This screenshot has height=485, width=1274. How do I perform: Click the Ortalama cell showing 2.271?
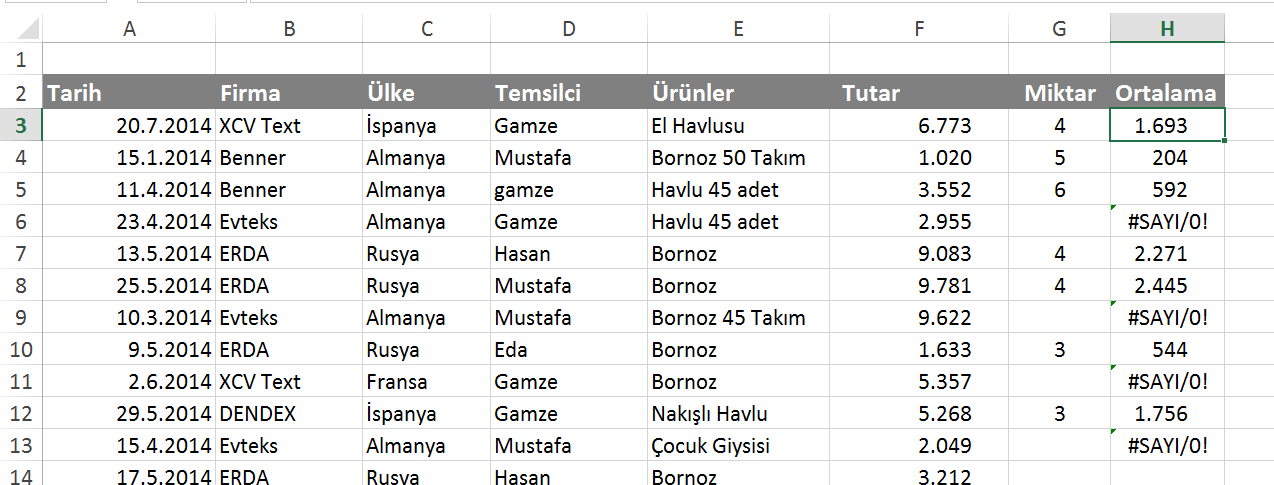click(1167, 254)
